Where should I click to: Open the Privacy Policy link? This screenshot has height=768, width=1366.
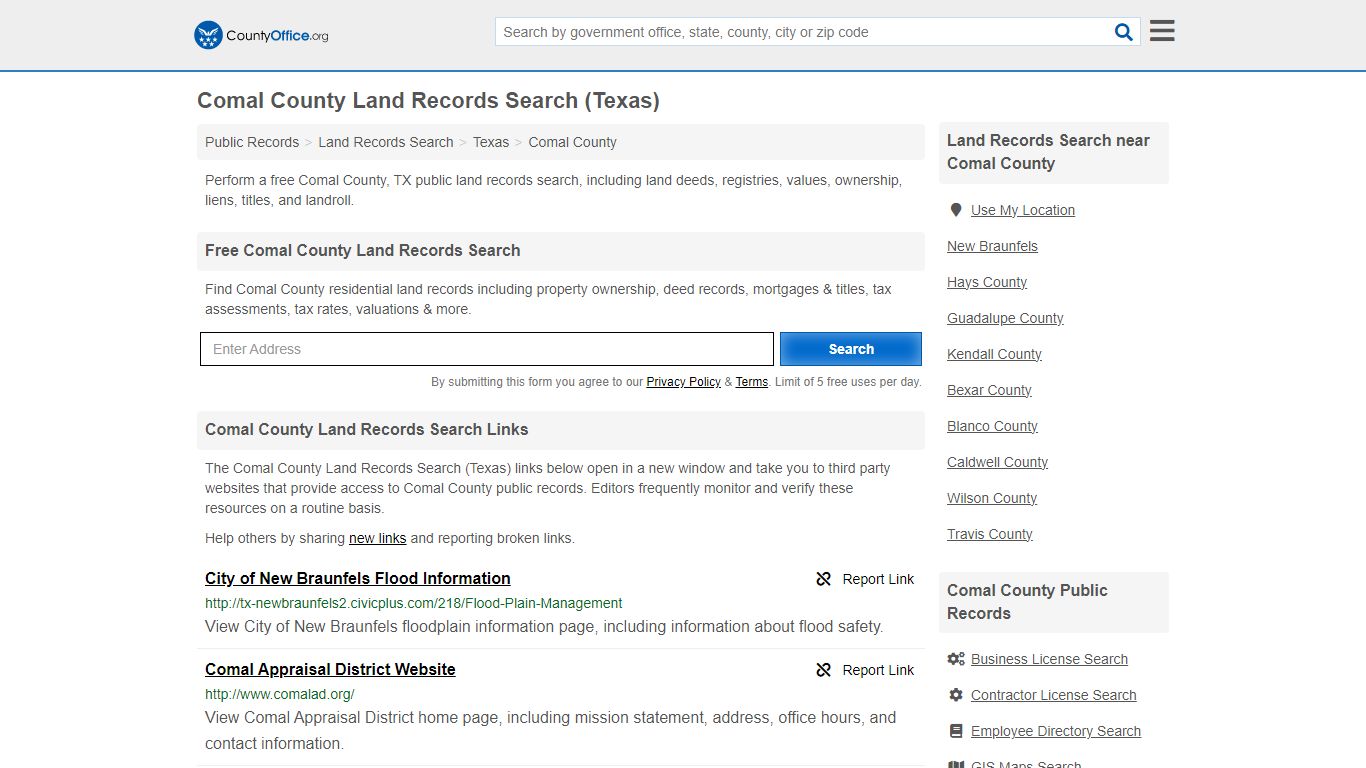pos(683,382)
